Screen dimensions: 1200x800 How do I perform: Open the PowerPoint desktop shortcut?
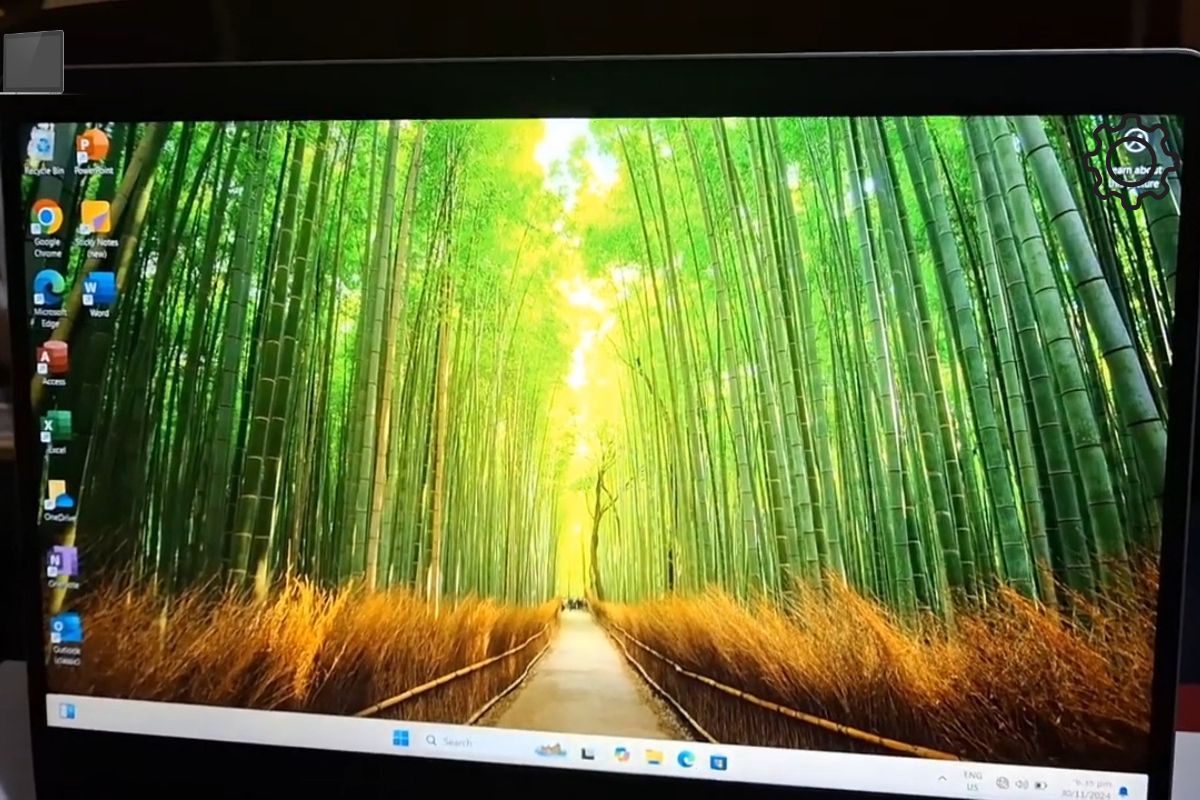coord(92,151)
